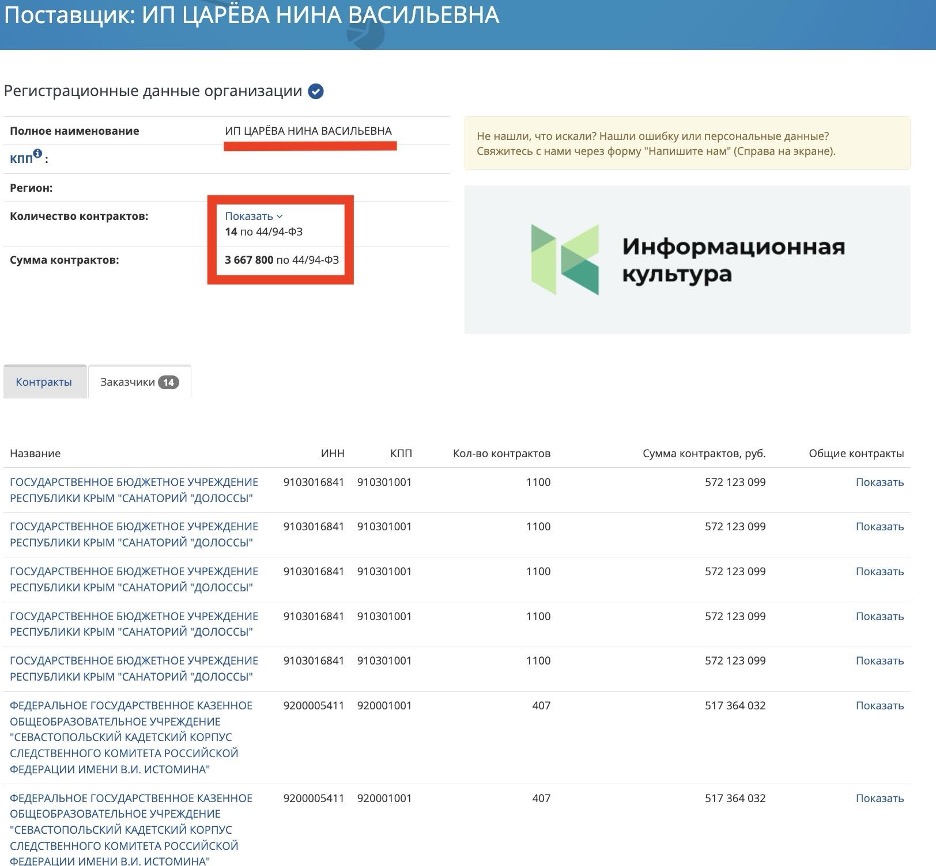
Task: Click the 14 count badge on Заказчики tab
Action: (168, 382)
